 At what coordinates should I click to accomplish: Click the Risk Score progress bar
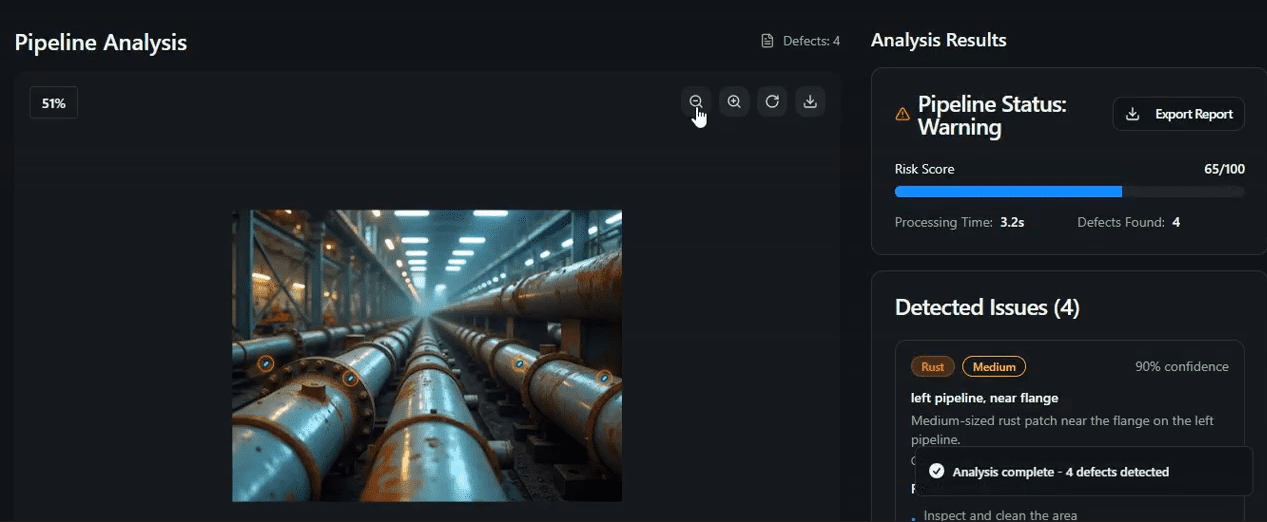click(x=1069, y=191)
